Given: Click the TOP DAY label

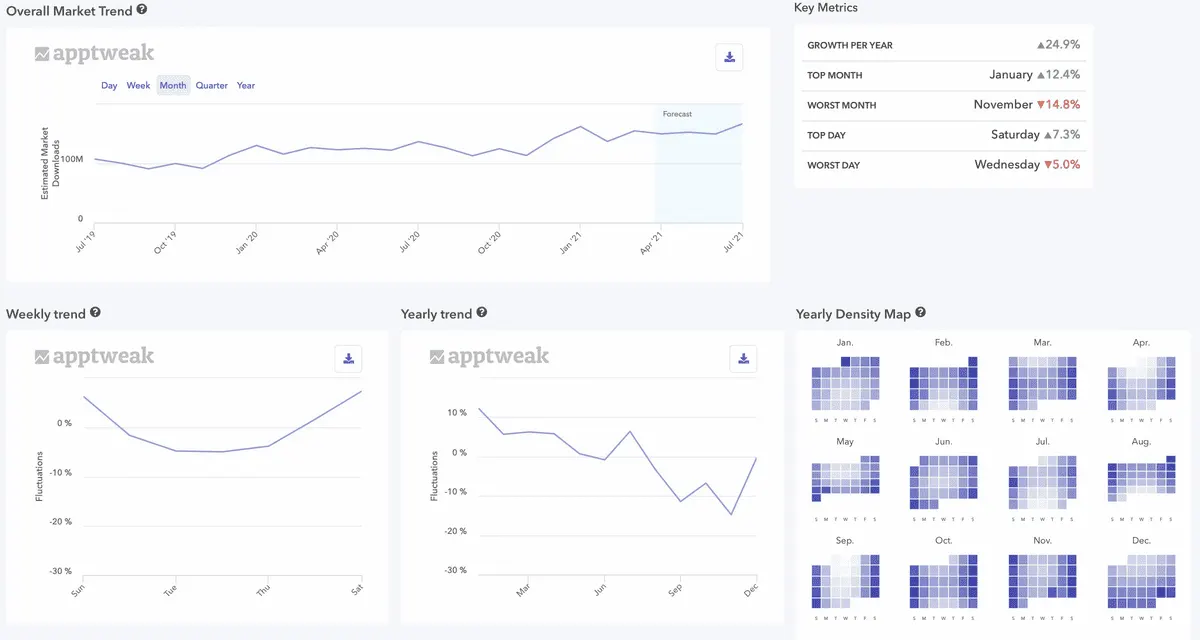Looking at the screenshot, I should click(x=829, y=135).
